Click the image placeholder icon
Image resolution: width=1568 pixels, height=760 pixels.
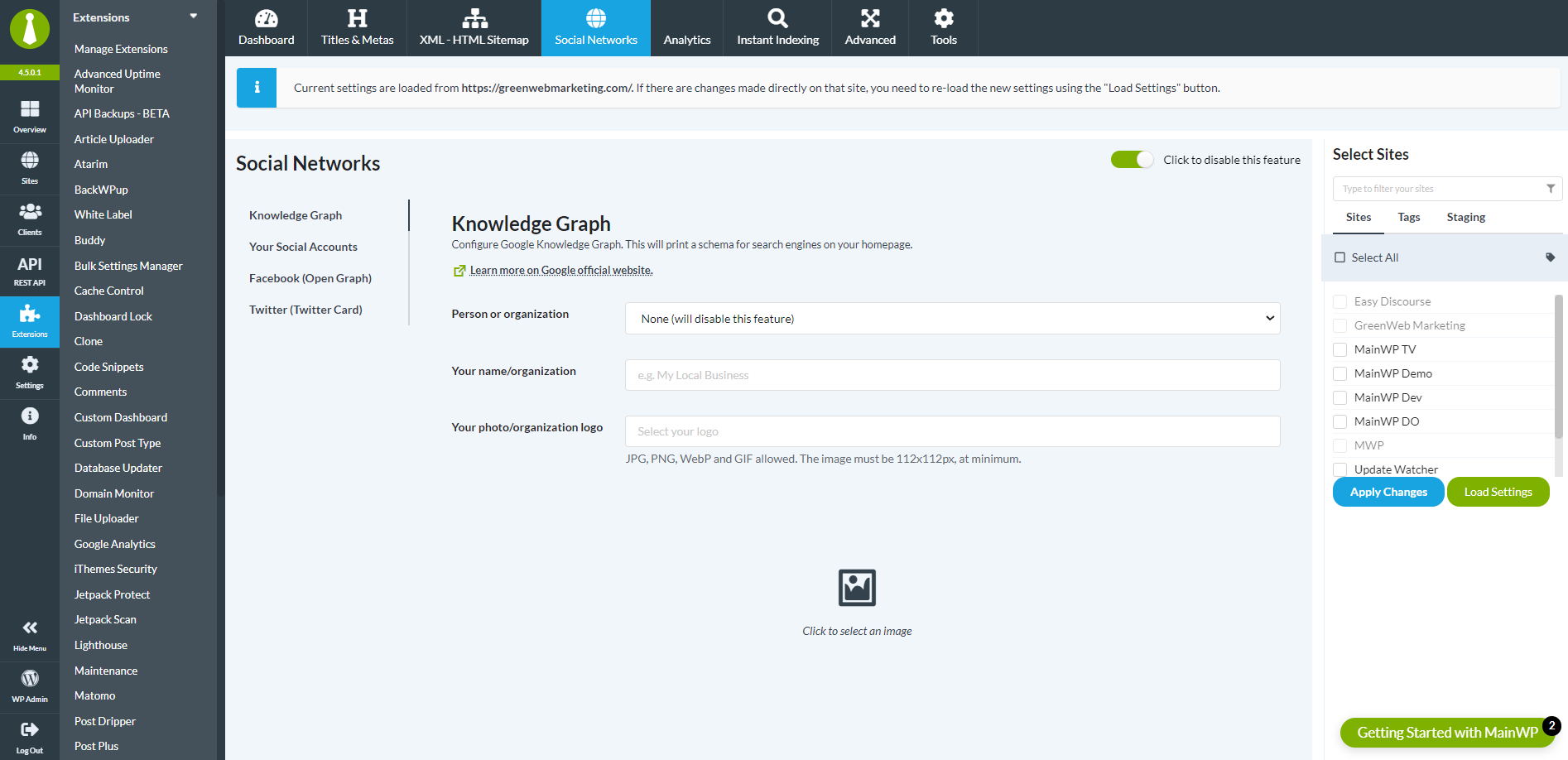coord(857,588)
